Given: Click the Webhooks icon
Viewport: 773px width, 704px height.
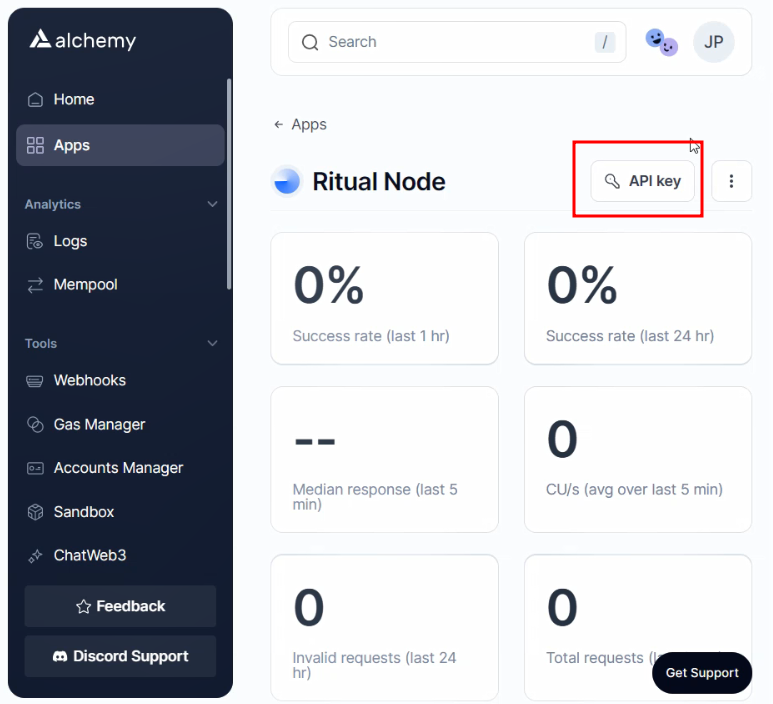Looking at the screenshot, I should (35, 381).
